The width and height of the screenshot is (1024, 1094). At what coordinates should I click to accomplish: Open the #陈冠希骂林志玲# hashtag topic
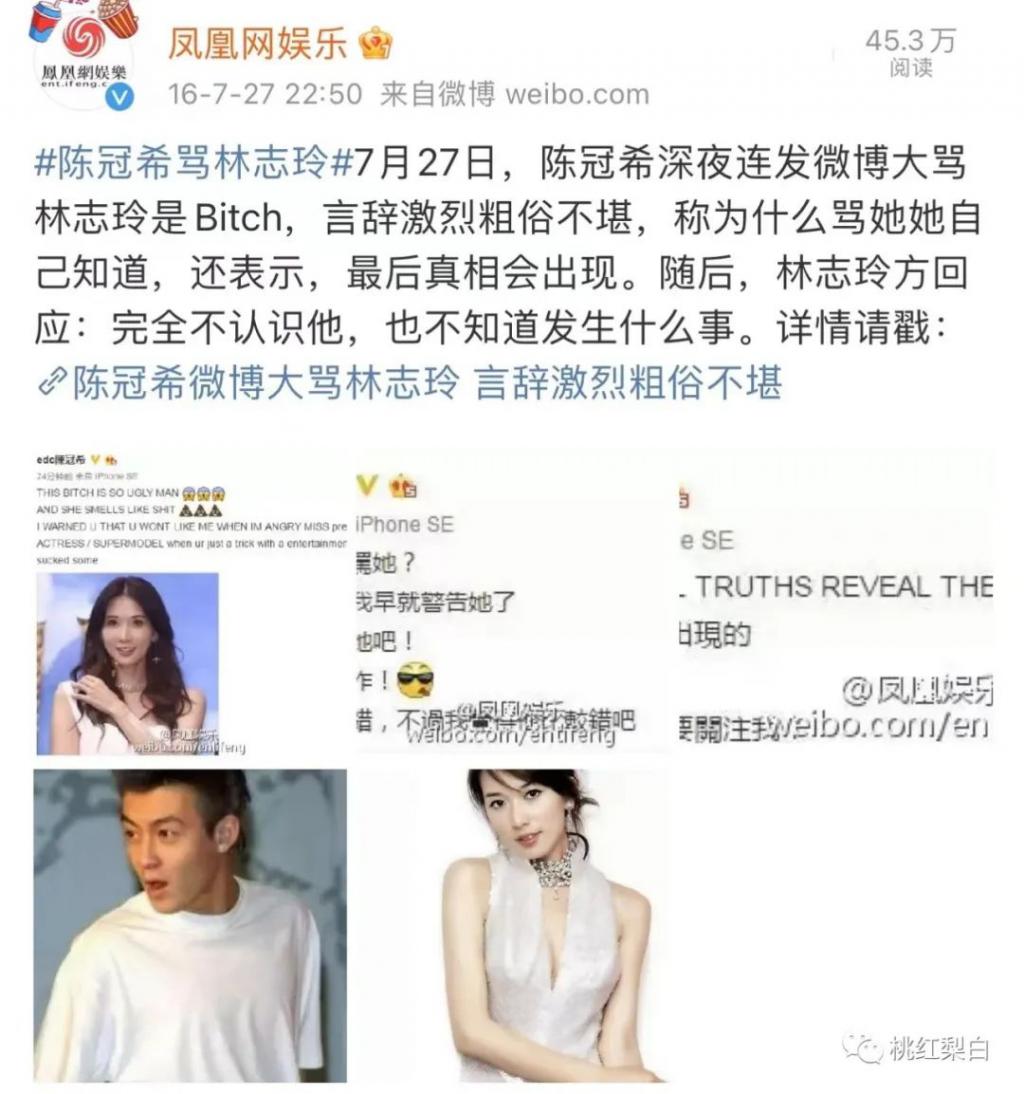click(x=194, y=163)
